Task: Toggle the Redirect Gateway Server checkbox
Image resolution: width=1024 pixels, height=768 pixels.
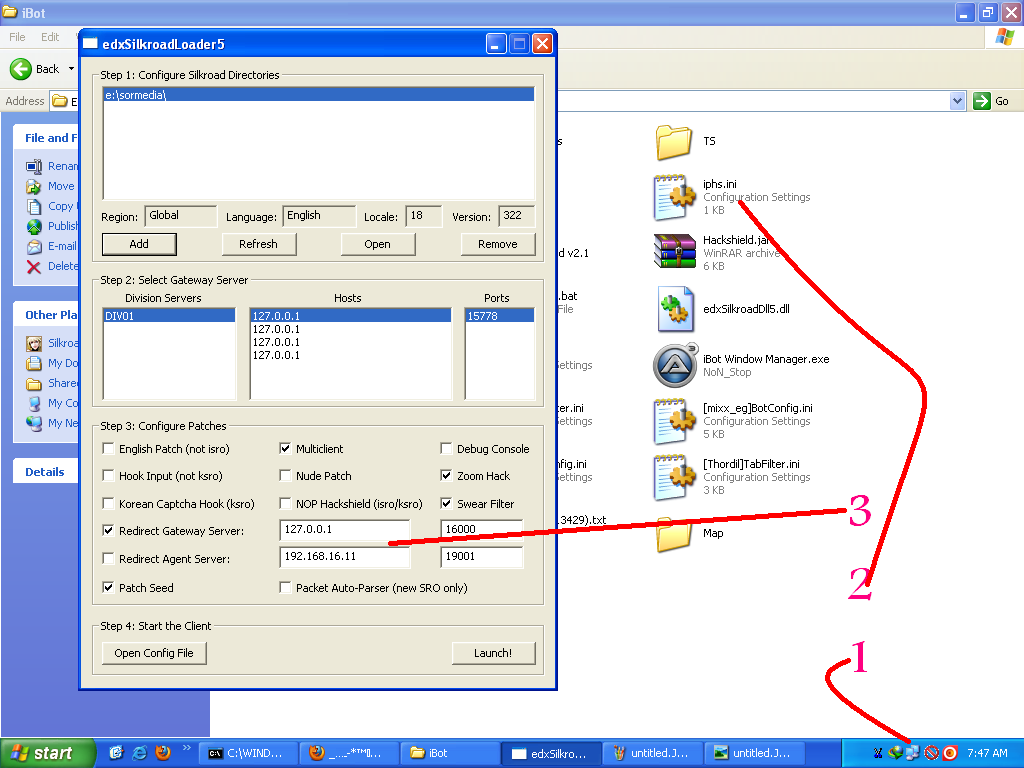Action: (x=108, y=531)
